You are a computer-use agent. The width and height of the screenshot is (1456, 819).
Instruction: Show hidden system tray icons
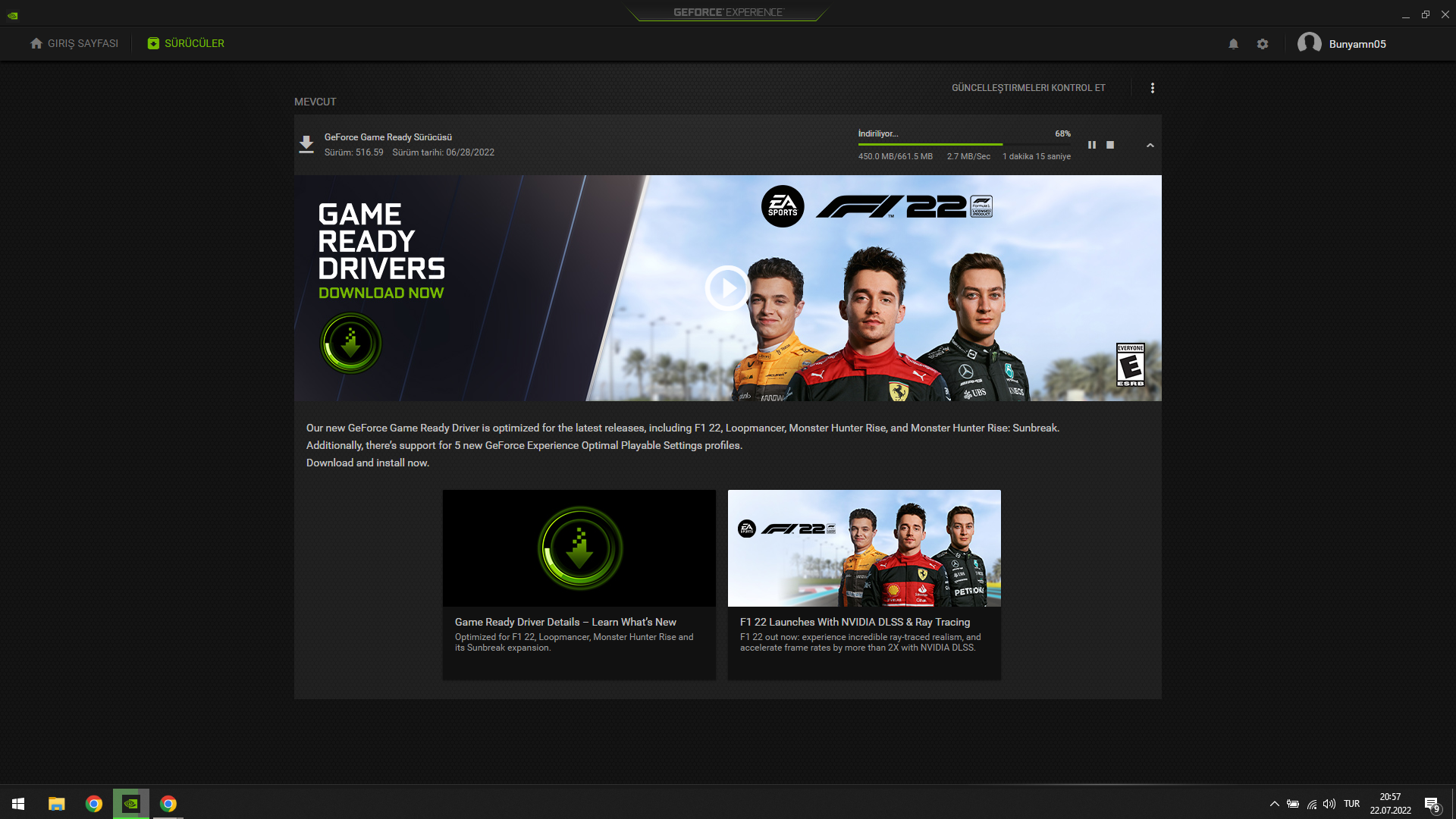coord(1275,804)
